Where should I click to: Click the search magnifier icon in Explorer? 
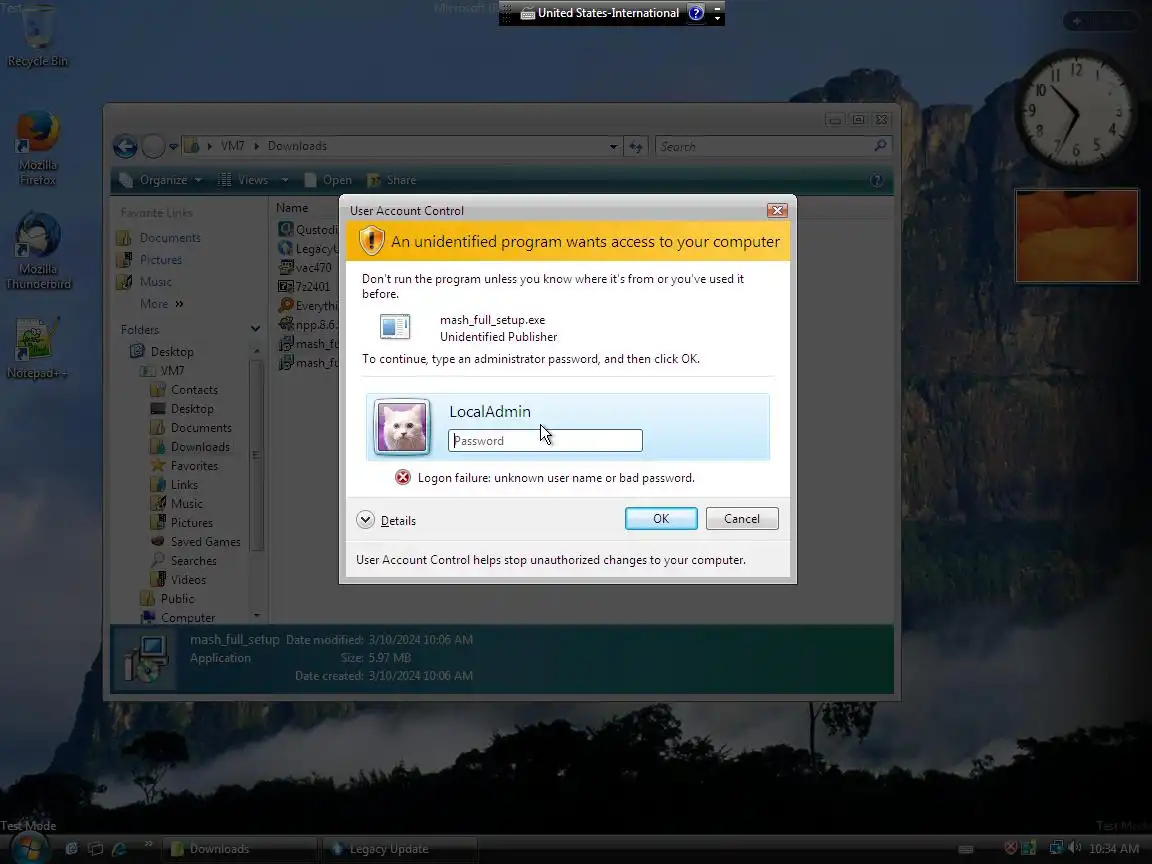pos(880,146)
